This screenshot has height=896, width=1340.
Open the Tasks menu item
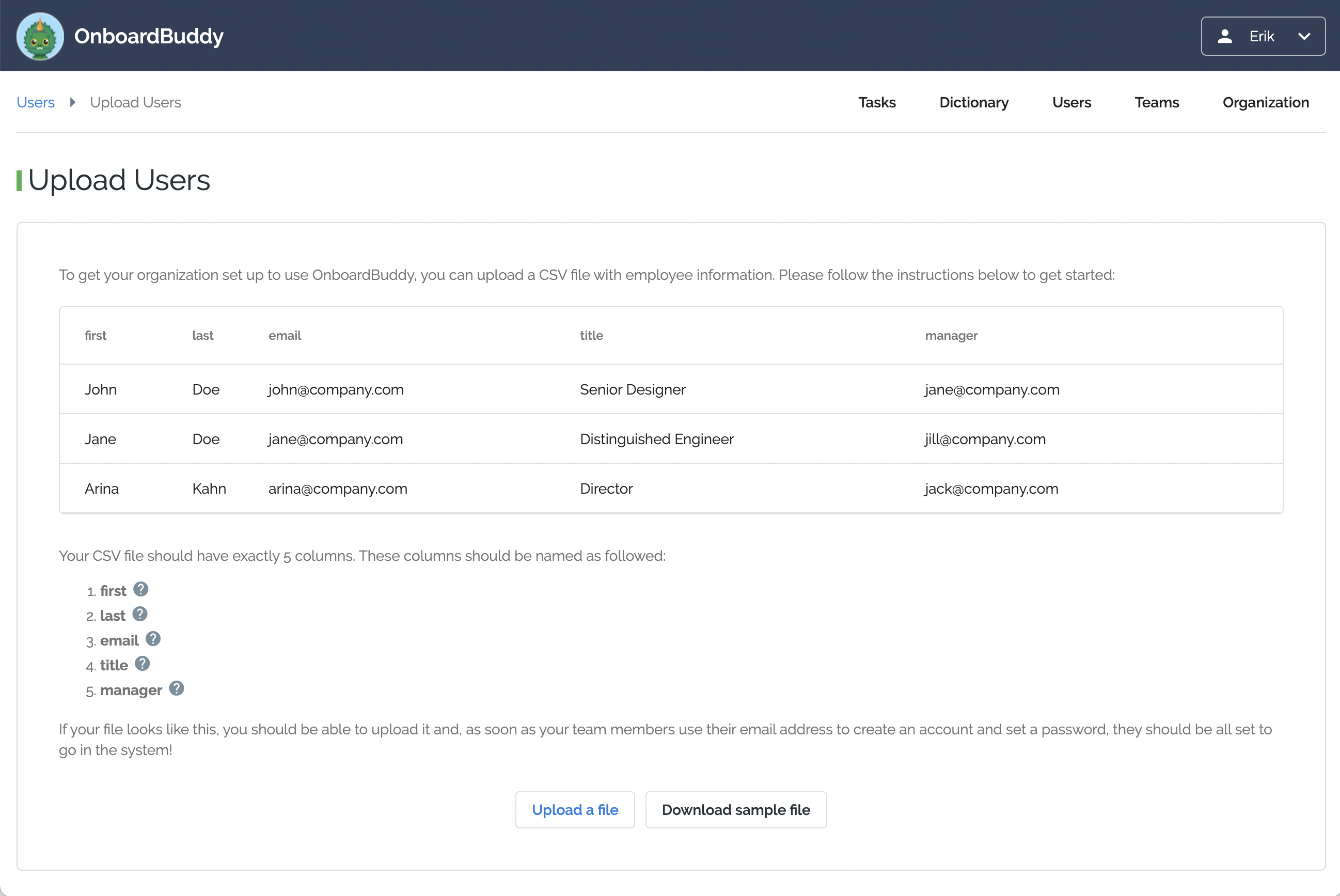coord(877,102)
